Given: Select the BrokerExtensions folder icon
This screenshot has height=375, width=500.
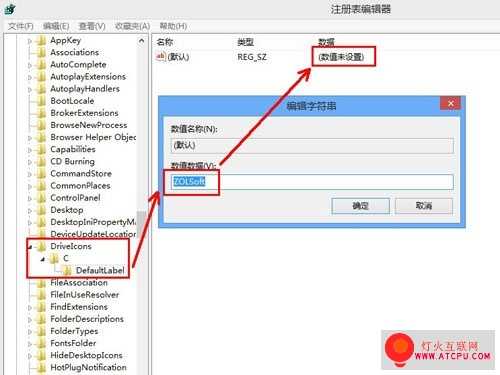Looking at the screenshot, I should pos(41,113).
